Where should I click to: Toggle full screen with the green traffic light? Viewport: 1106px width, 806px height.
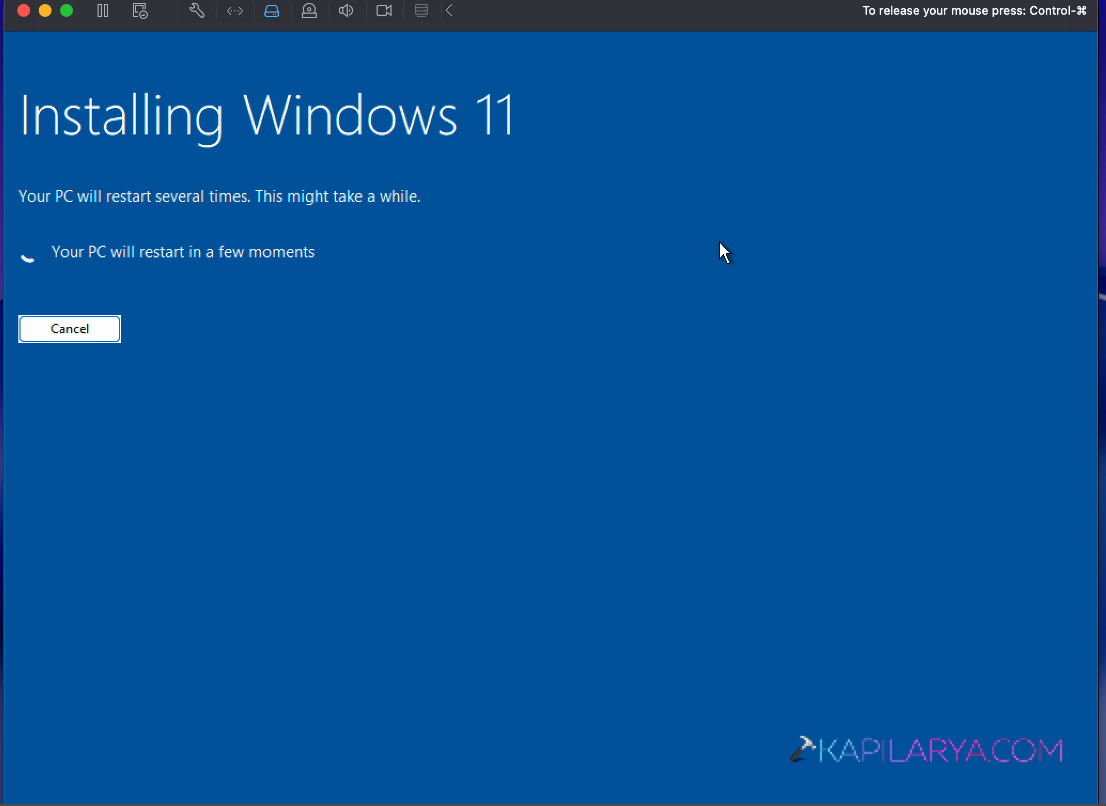point(66,11)
